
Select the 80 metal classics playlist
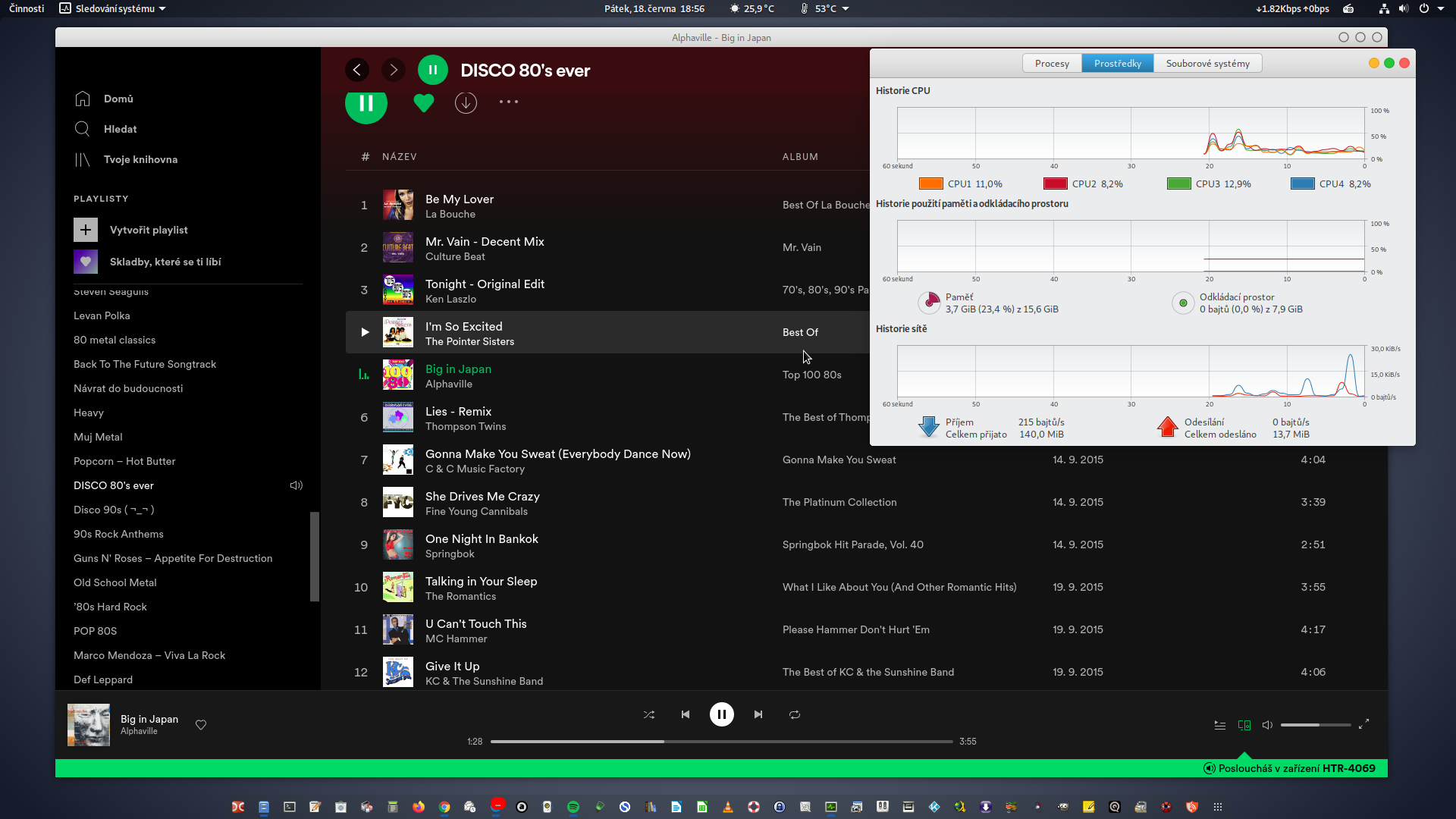coord(115,340)
